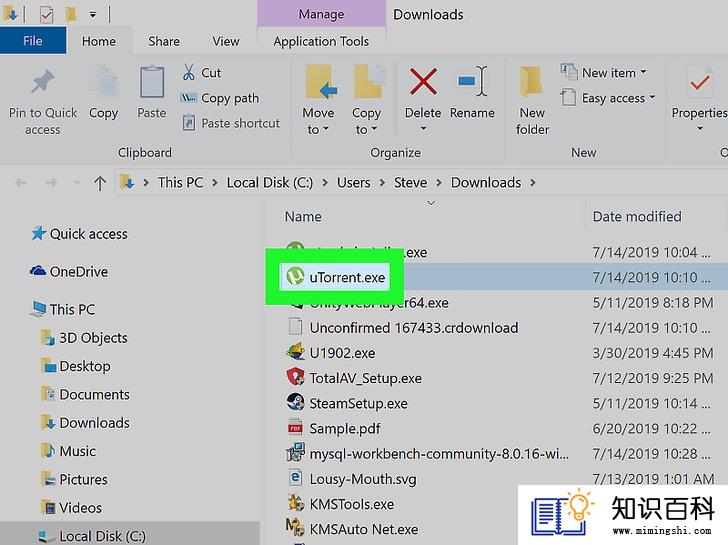Open the Delete options dropdown arrow
The height and width of the screenshot is (545, 728).
pos(423,129)
